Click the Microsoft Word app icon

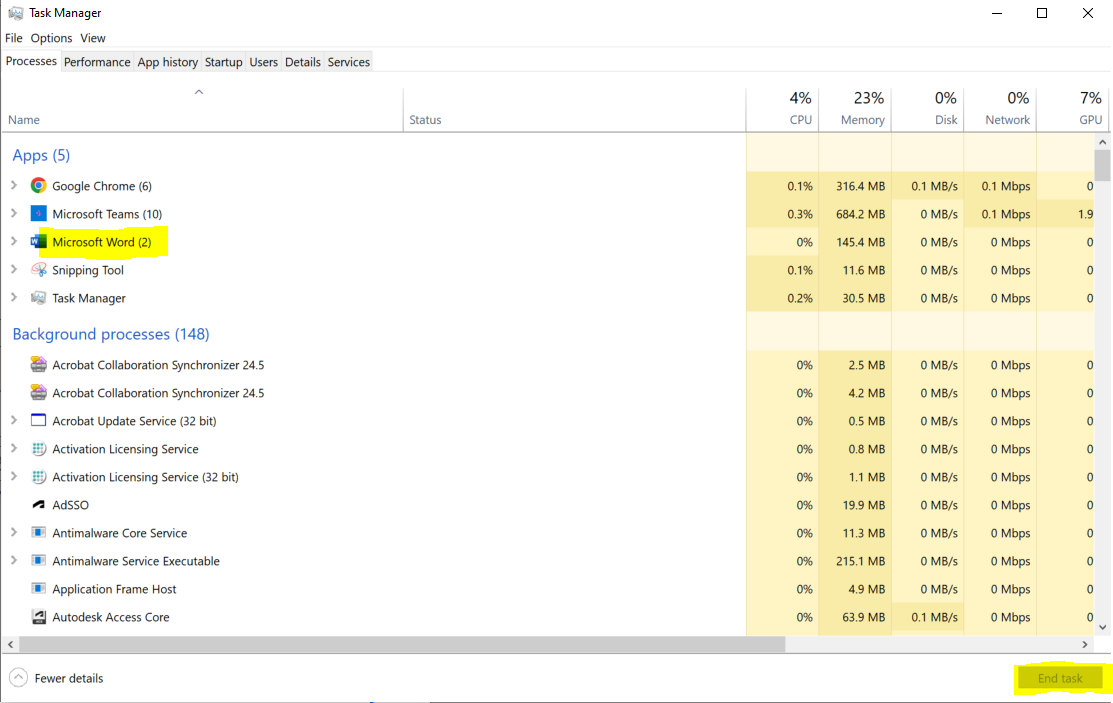tap(37, 242)
